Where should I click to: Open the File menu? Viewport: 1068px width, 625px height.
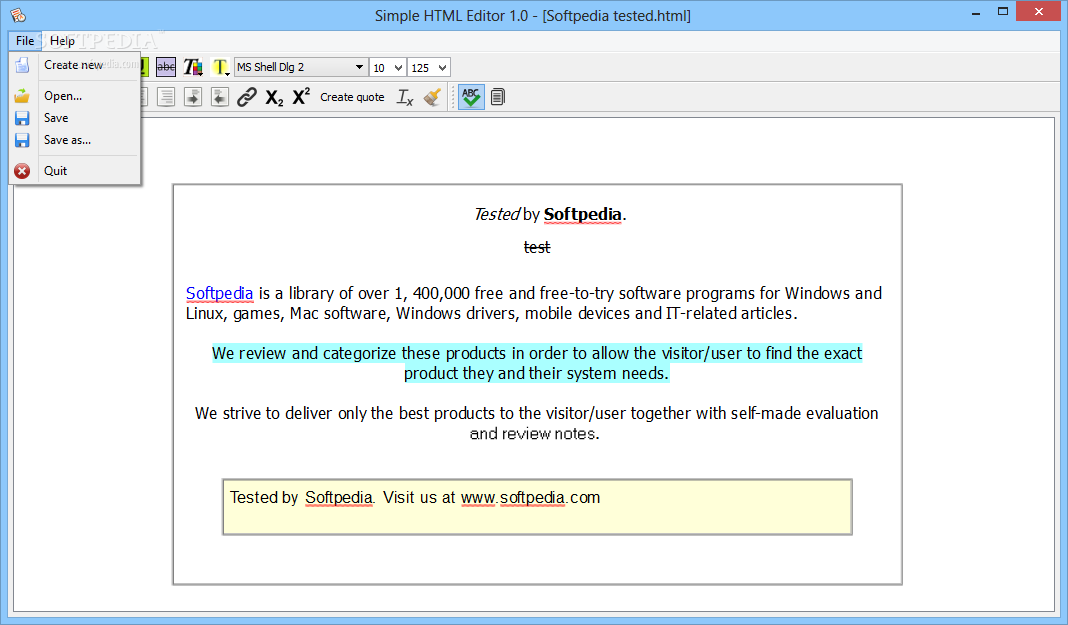25,41
